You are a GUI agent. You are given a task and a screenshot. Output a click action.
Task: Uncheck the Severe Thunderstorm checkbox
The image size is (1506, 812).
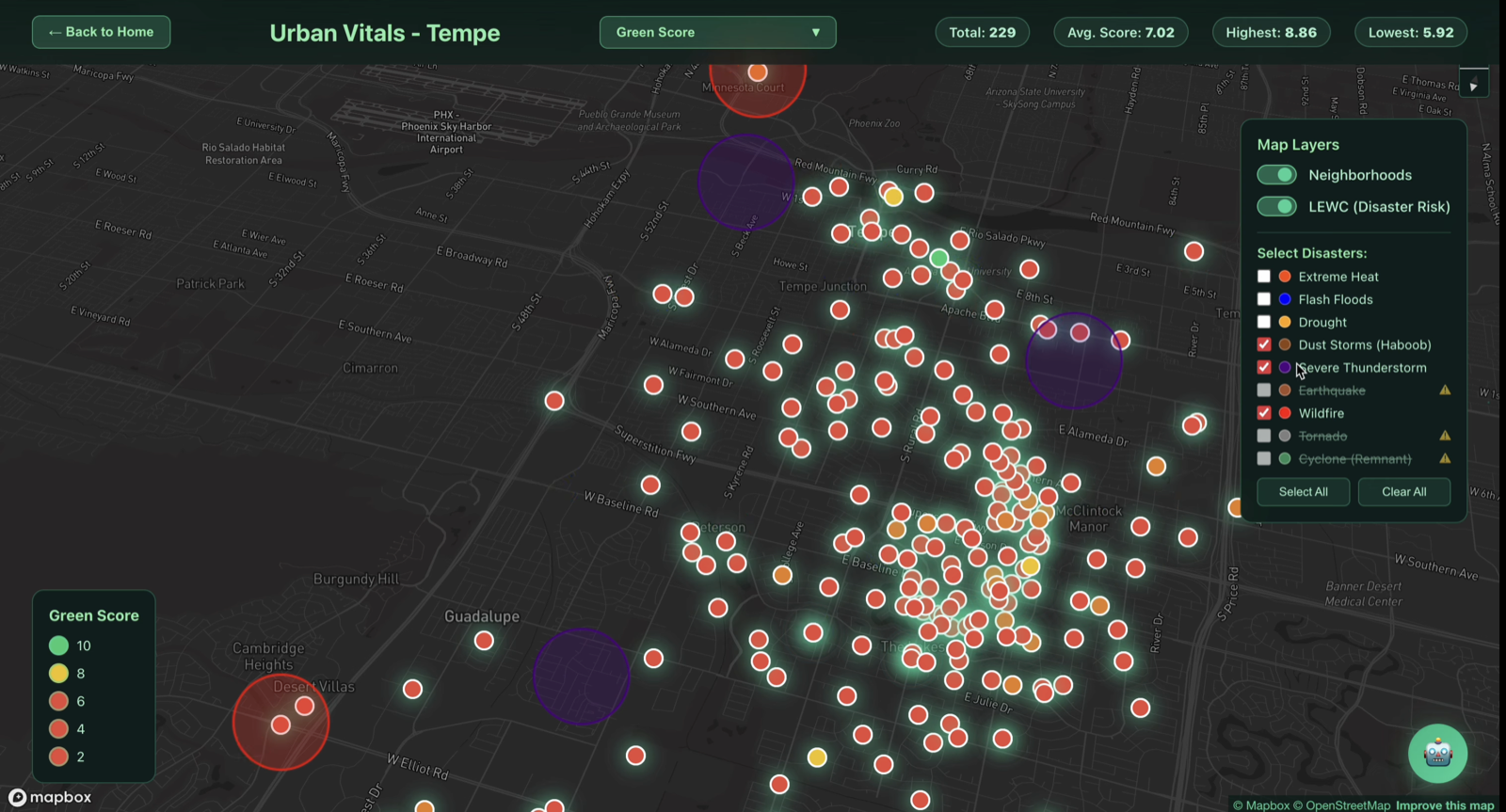click(1264, 367)
